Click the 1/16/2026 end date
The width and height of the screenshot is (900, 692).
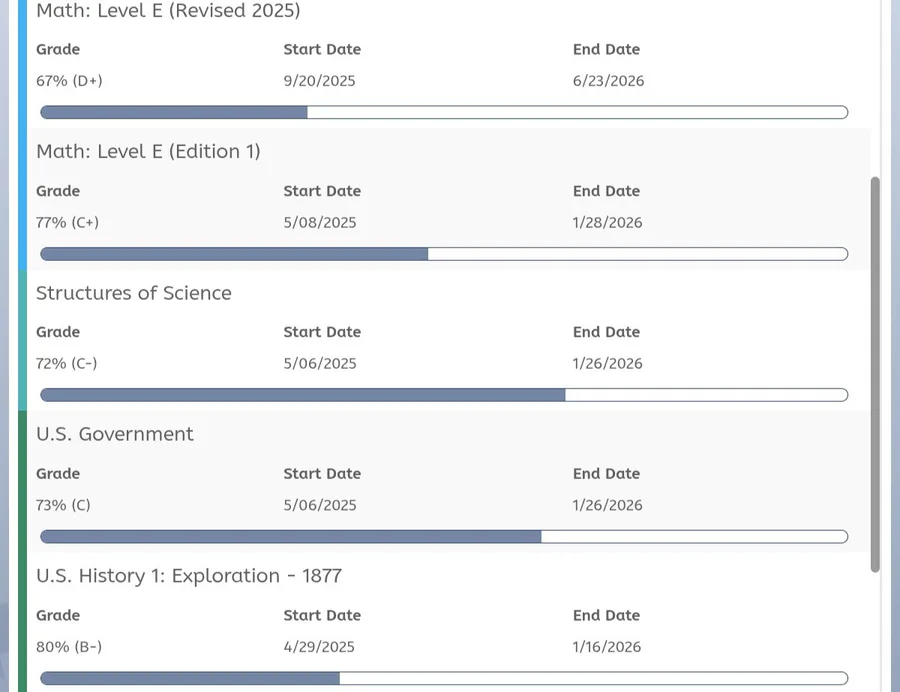coord(607,647)
